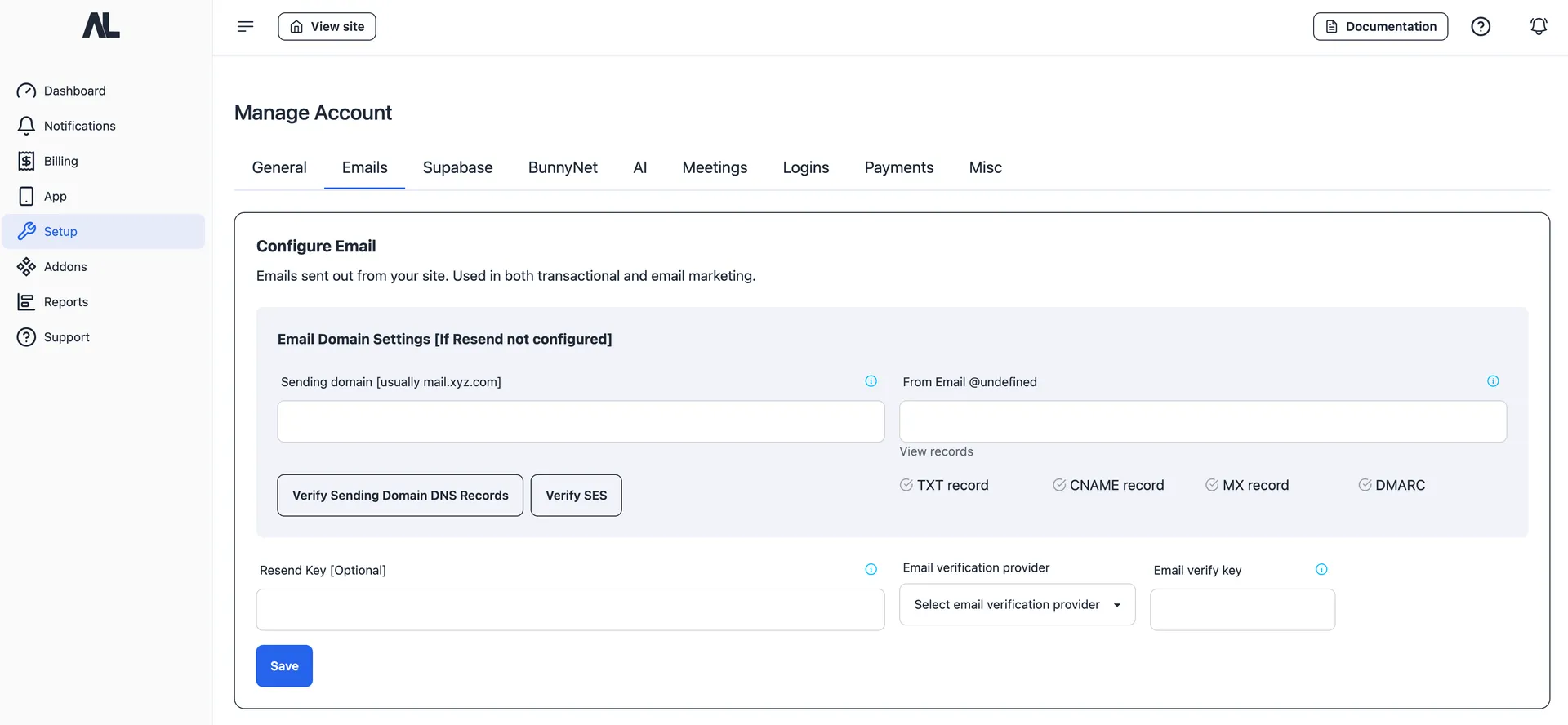Open the help question mark icon
This screenshot has height=725, width=1568.
click(1481, 26)
